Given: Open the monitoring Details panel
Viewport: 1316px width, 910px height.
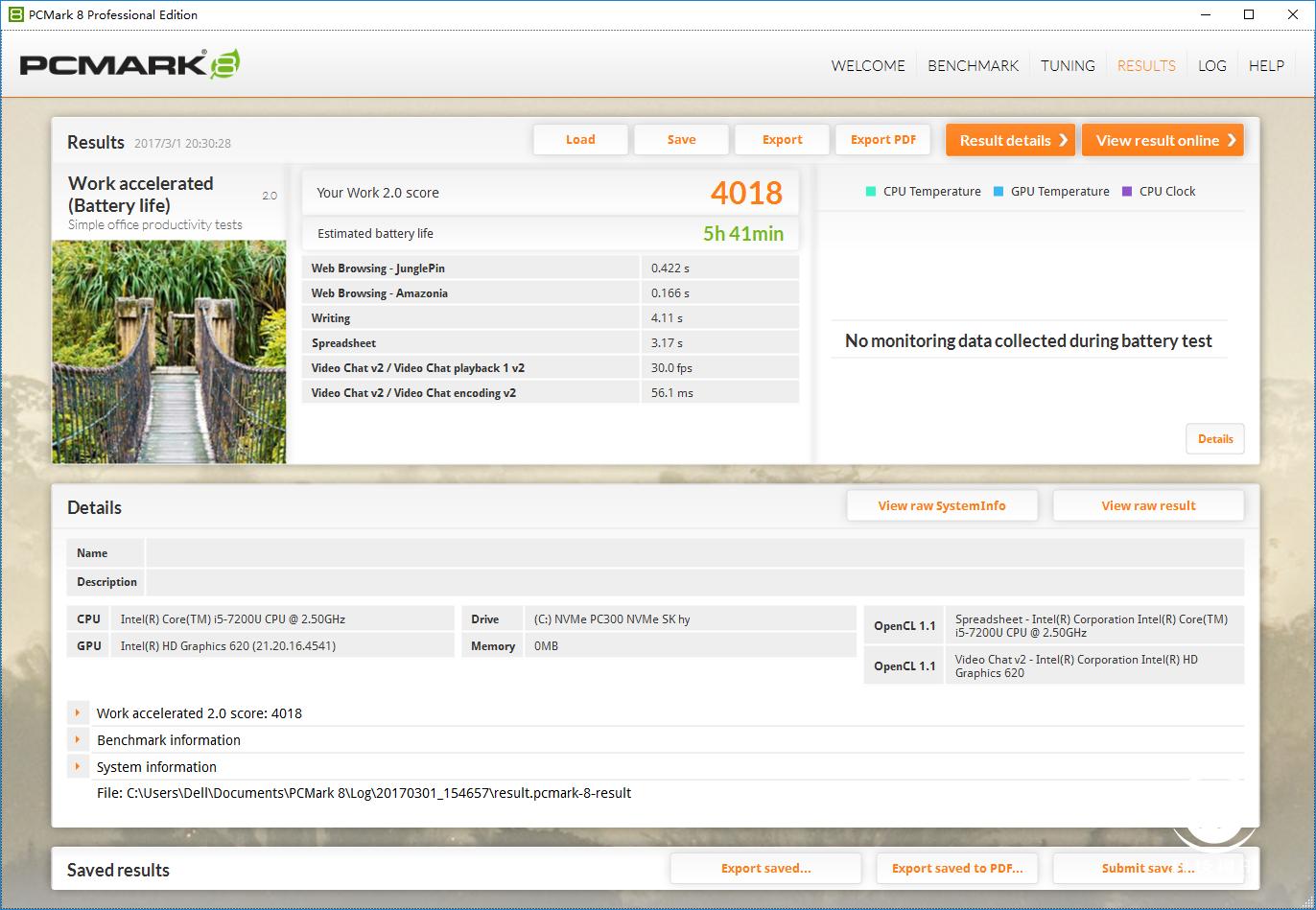Looking at the screenshot, I should tap(1214, 438).
